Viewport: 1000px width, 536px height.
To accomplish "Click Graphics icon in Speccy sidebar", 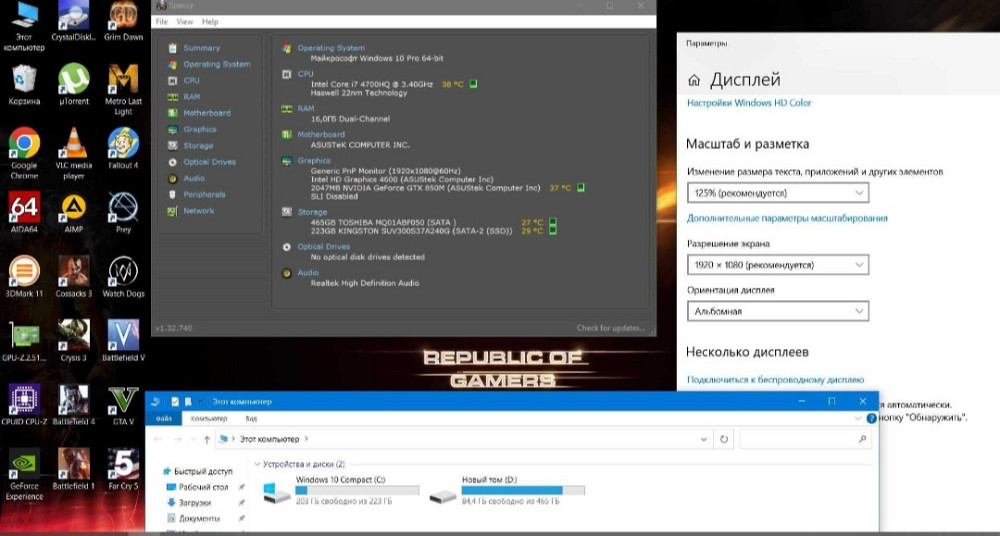I will (x=174, y=129).
